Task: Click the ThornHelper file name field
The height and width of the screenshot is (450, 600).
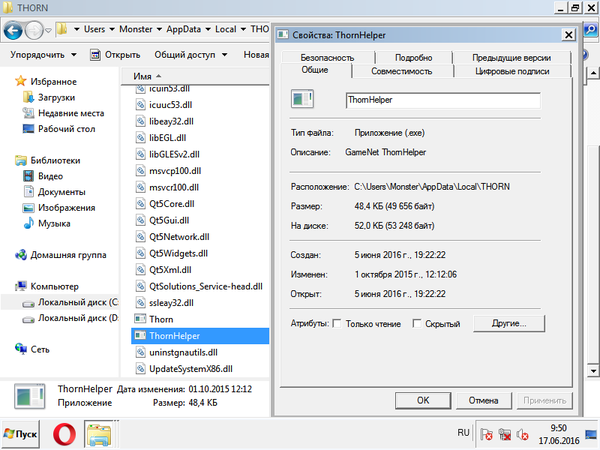Action: tap(443, 100)
